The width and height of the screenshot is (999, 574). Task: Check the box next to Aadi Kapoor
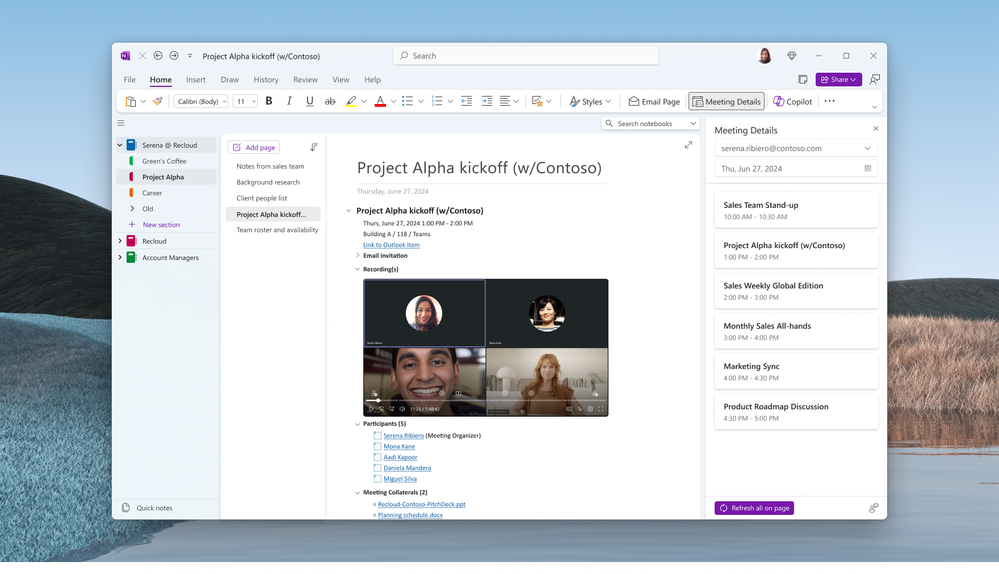(x=377, y=457)
